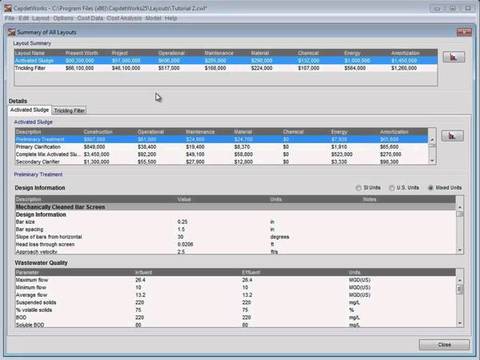Close the Summary of All Layouts dialog

[x=464, y=32]
